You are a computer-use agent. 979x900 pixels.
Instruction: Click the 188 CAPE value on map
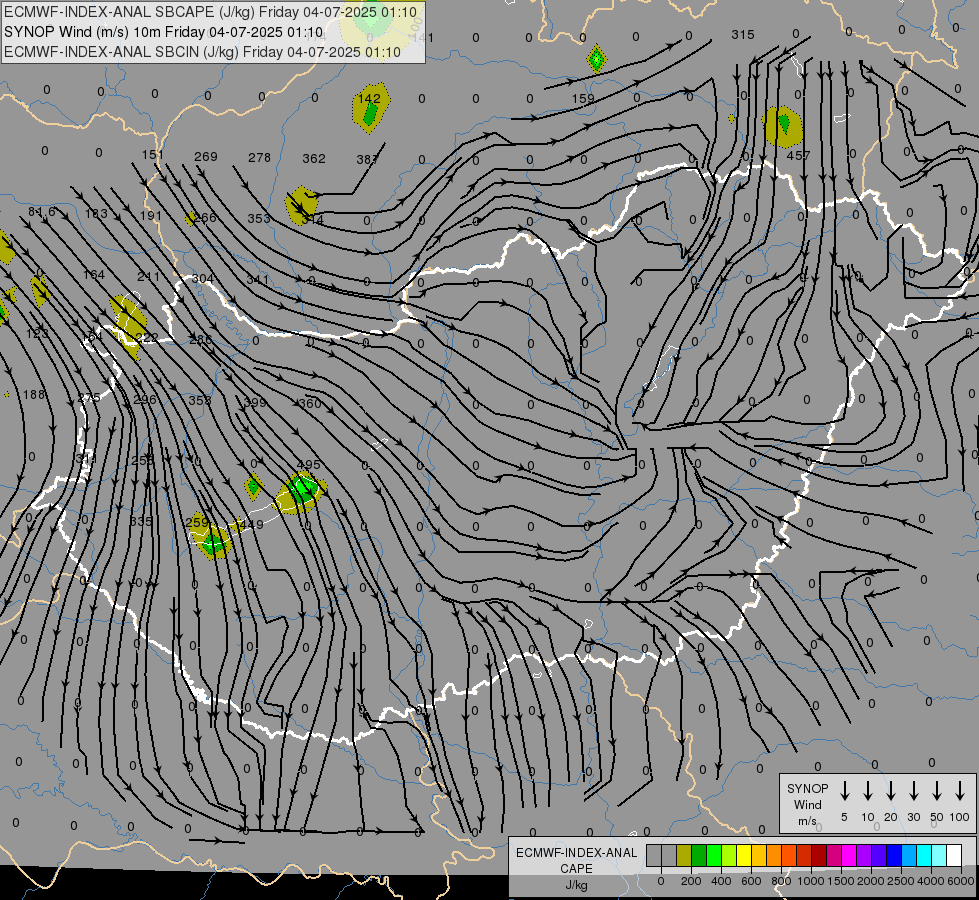point(34,395)
